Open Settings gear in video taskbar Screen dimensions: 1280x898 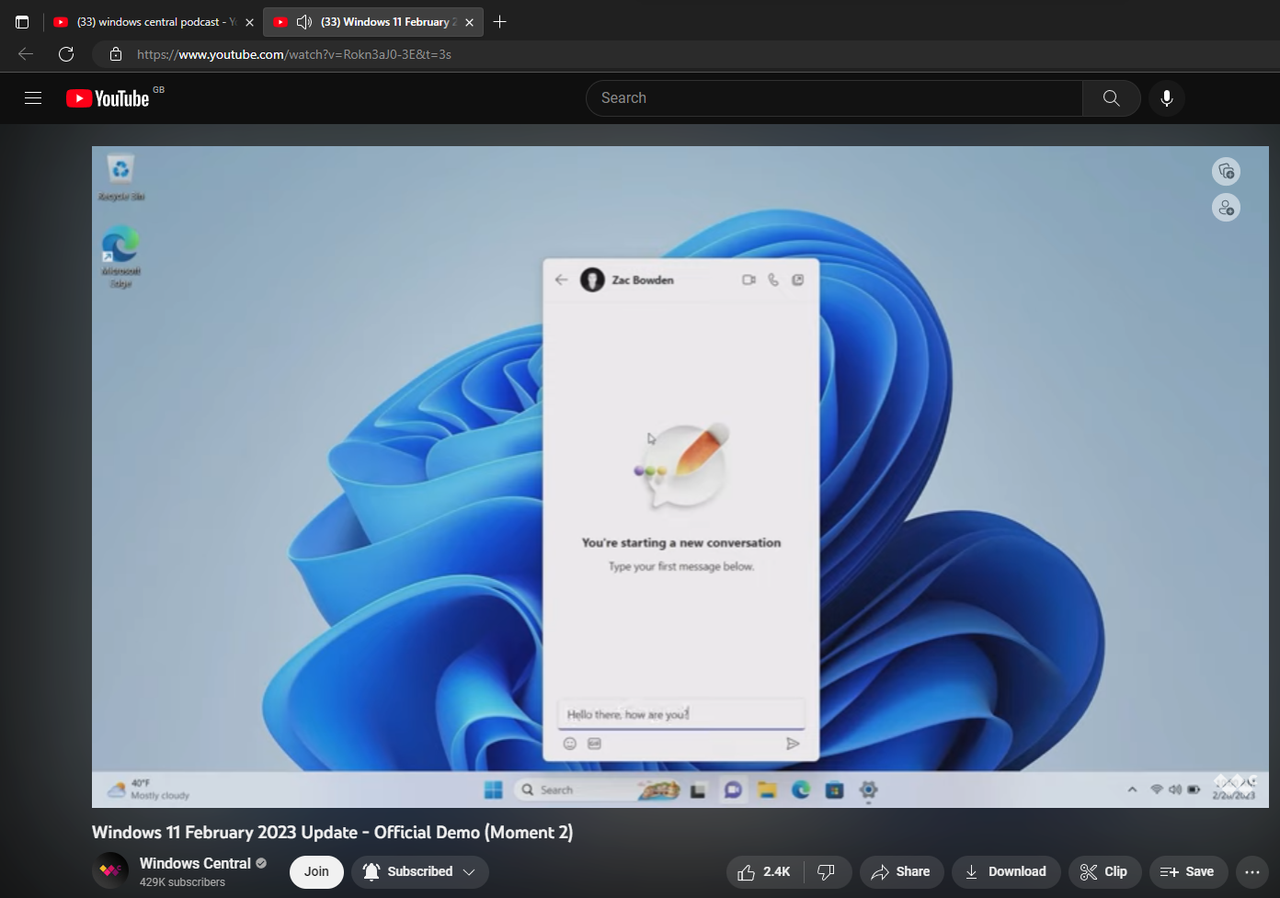(x=868, y=790)
